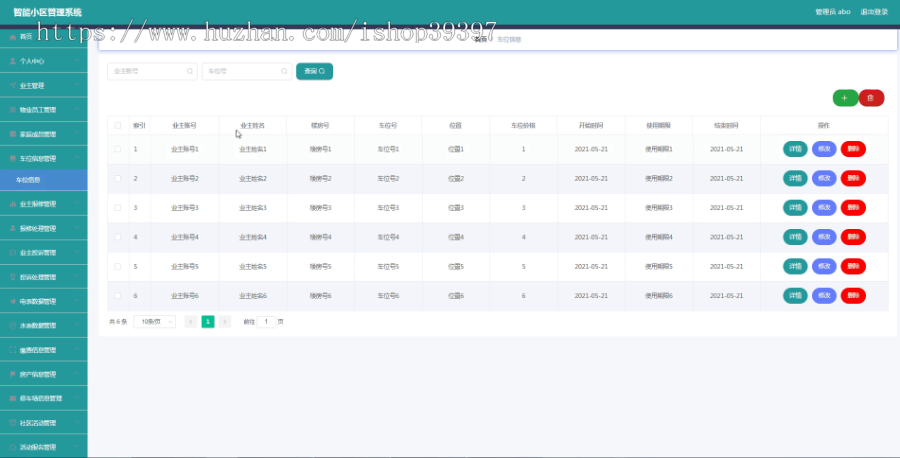900x458 pixels.
Task: Click the envelope icon beside 社区活动管理
Action: (13, 422)
